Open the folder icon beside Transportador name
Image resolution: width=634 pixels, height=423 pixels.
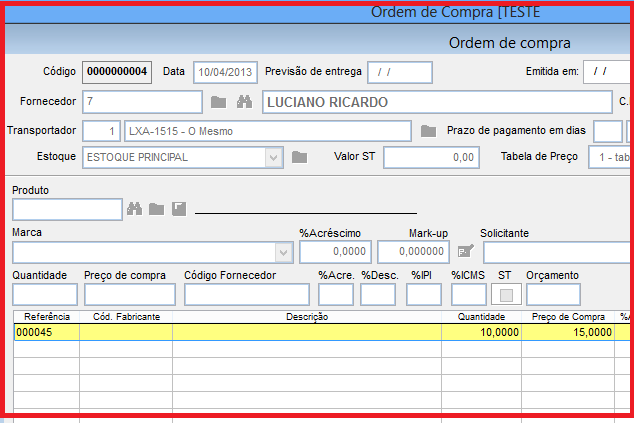click(428, 131)
